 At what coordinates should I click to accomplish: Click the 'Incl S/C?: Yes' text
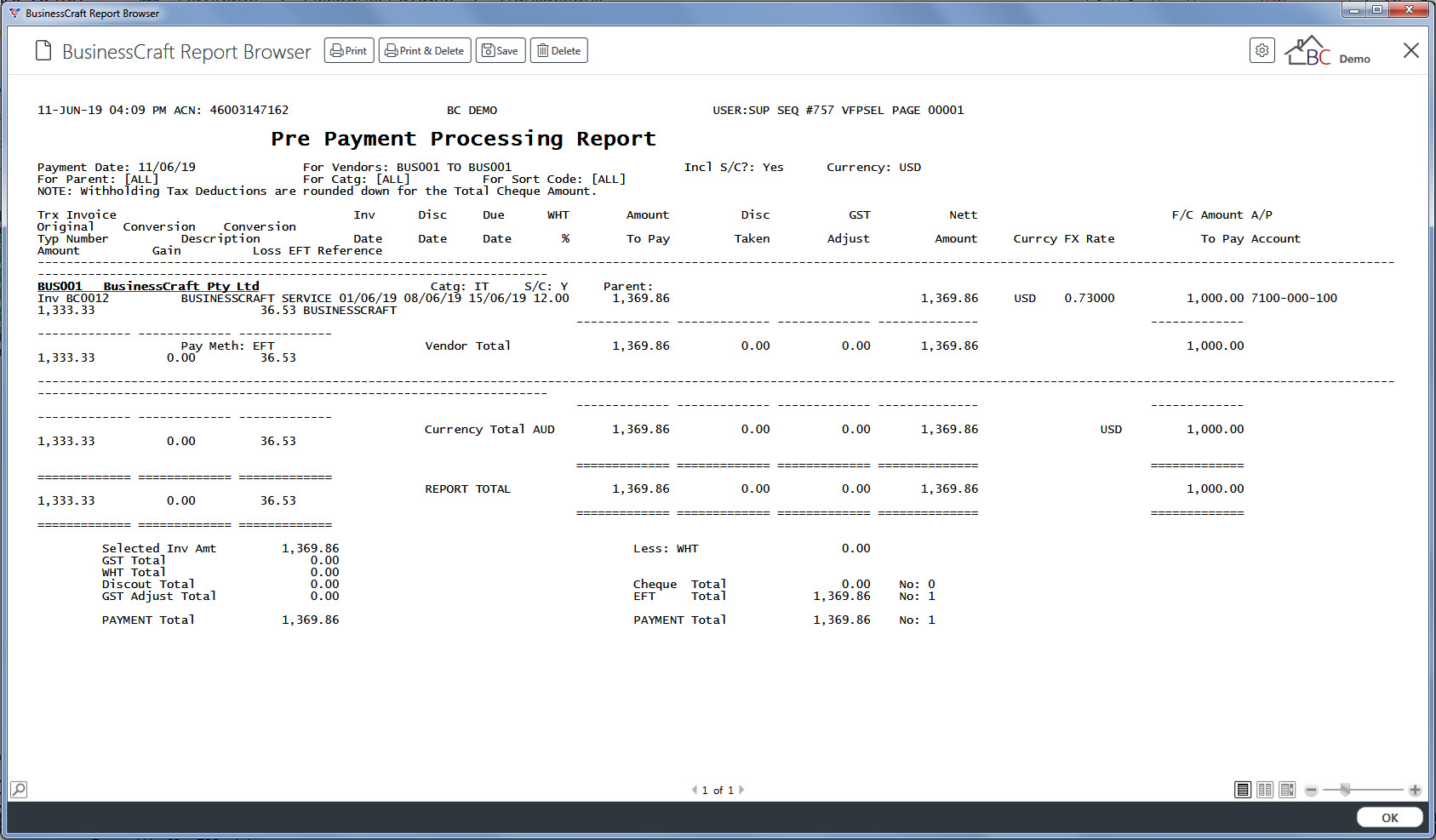(x=734, y=167)
